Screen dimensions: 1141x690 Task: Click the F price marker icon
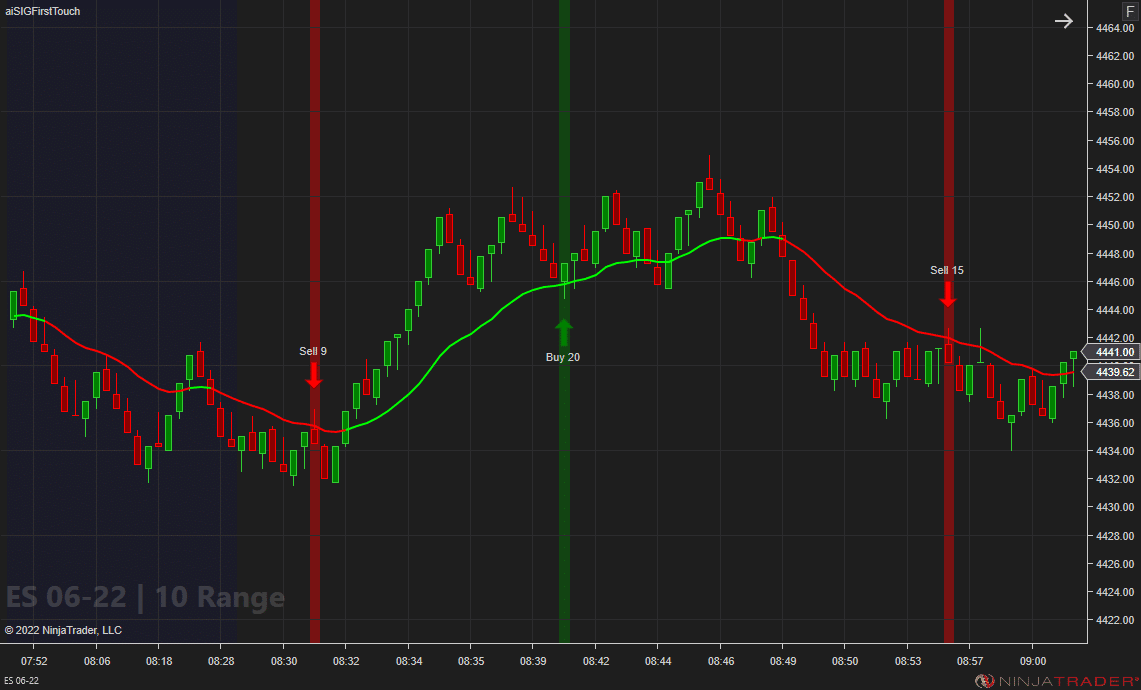pos(1128,11)
